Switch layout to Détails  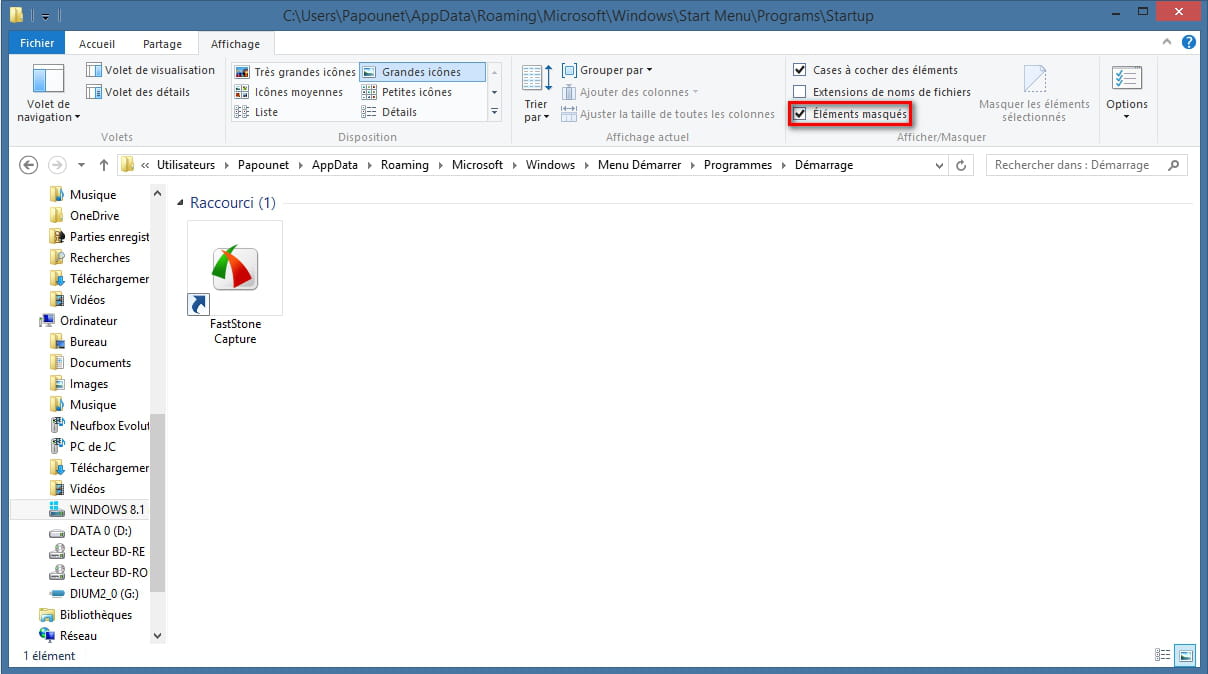tap(390, 112)
